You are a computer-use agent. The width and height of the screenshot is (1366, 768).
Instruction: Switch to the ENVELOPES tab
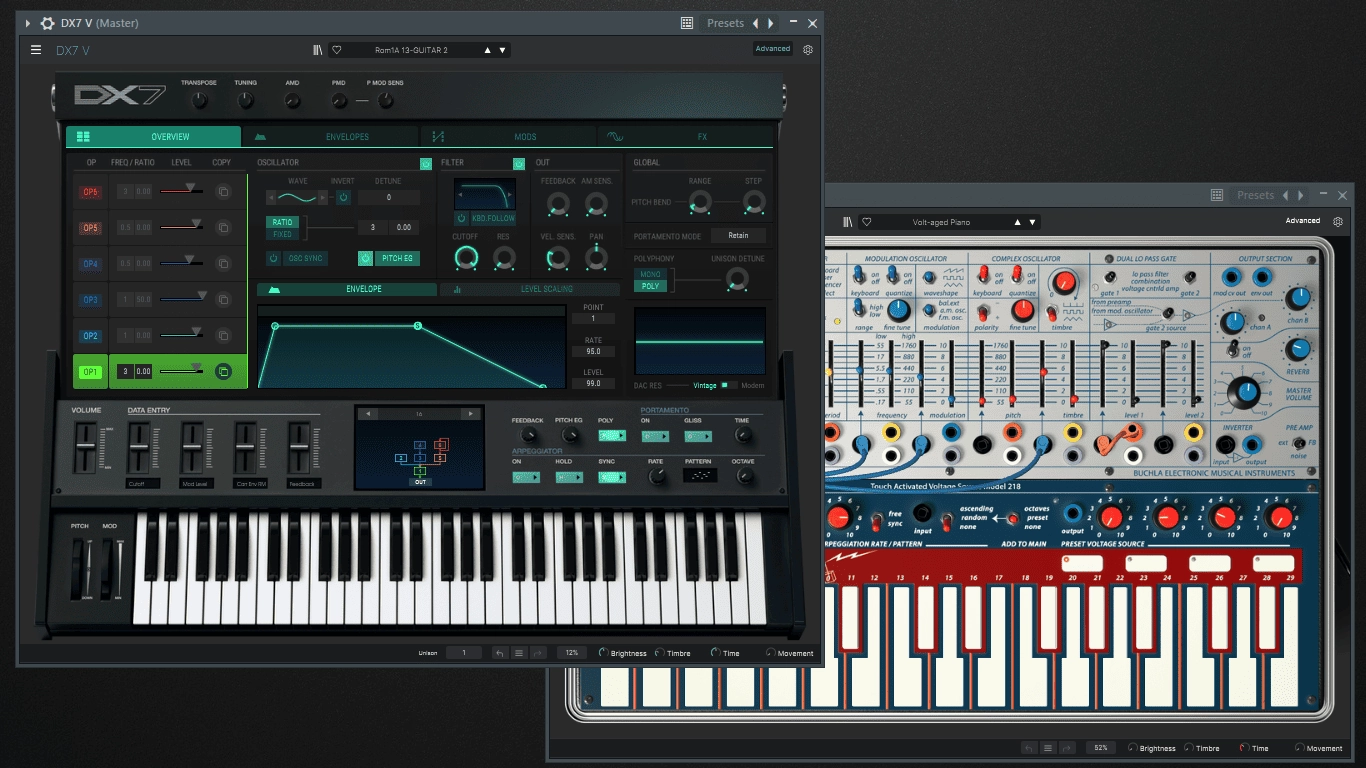coord(332,137)
